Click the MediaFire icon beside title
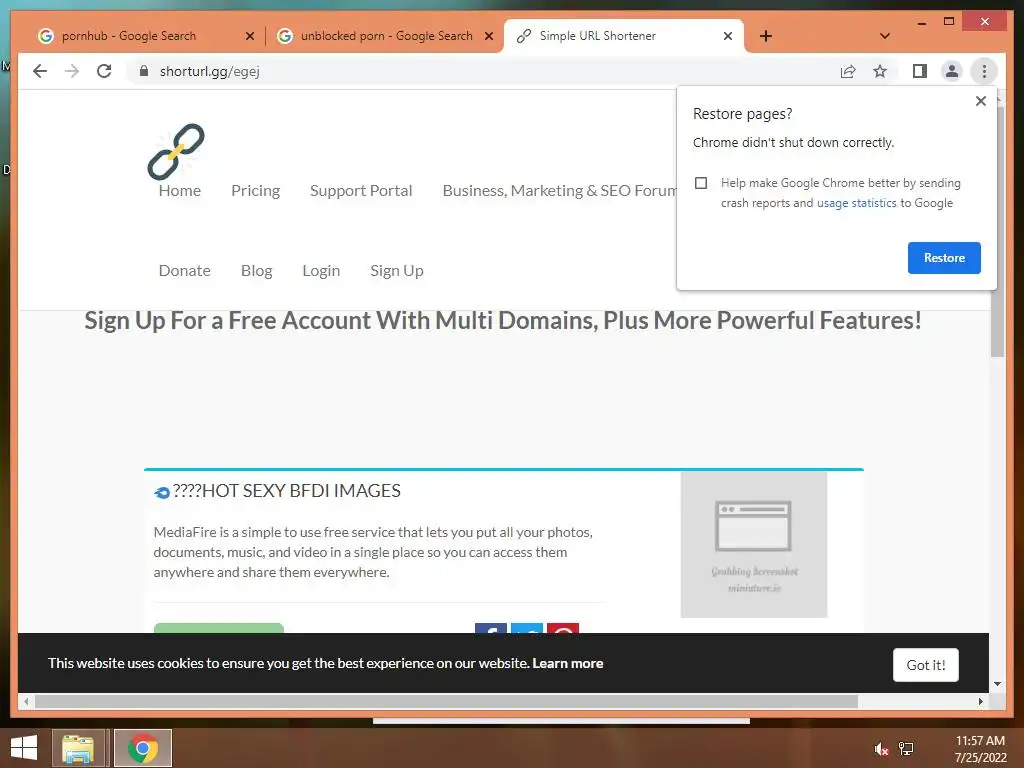This screenshot has width=1024, height=768. (x=161, y=492)
